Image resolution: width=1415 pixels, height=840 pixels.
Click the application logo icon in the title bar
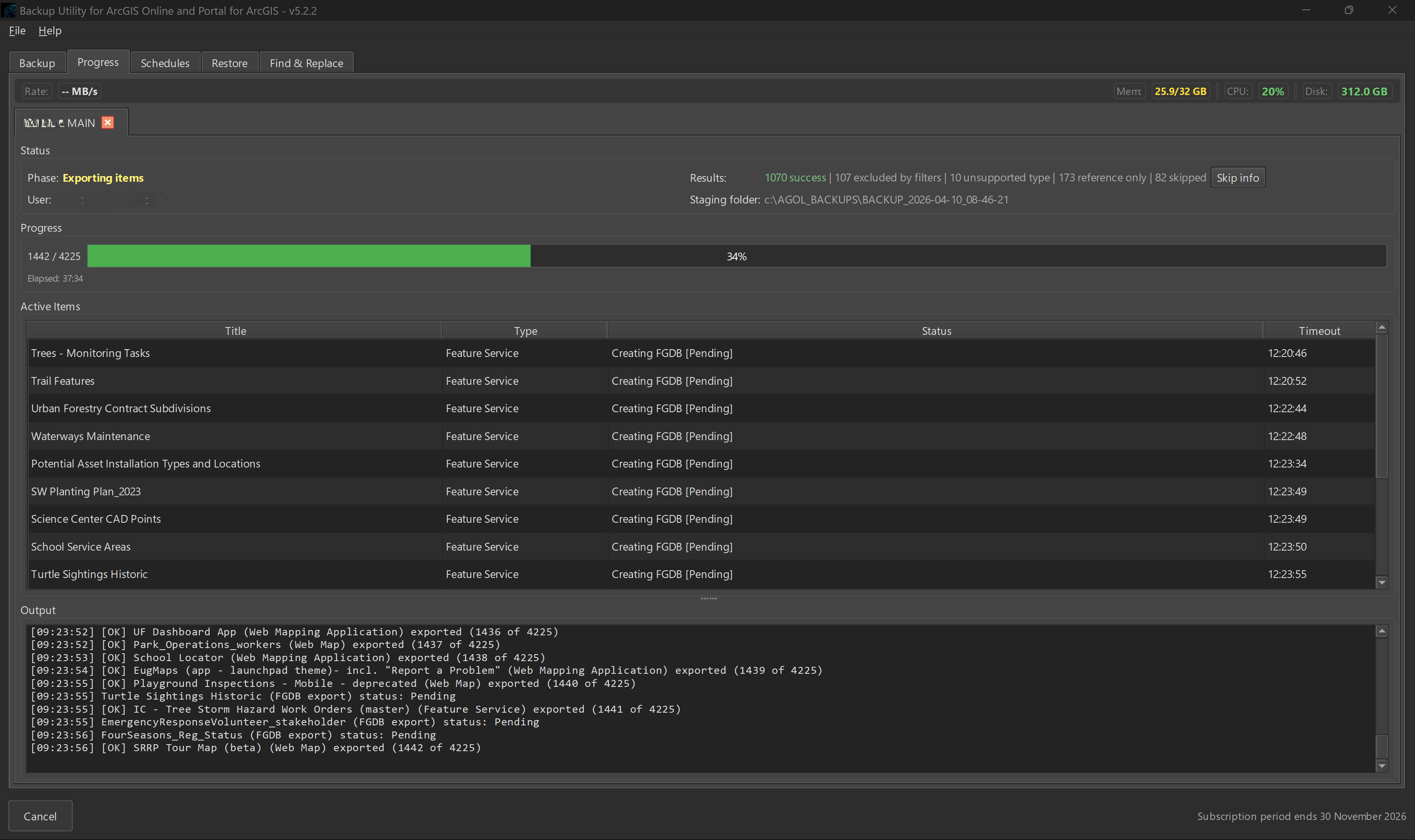(x=9, y=10)
